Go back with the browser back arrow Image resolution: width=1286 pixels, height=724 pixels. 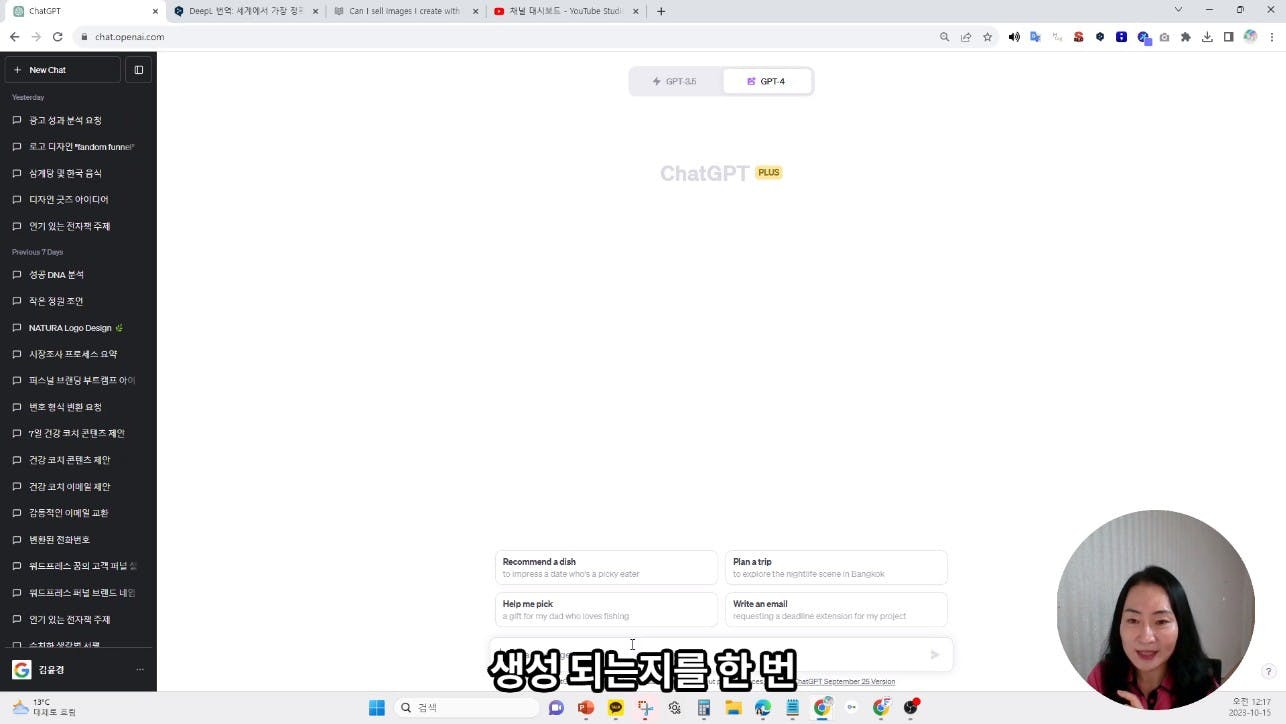pos(14,37)
